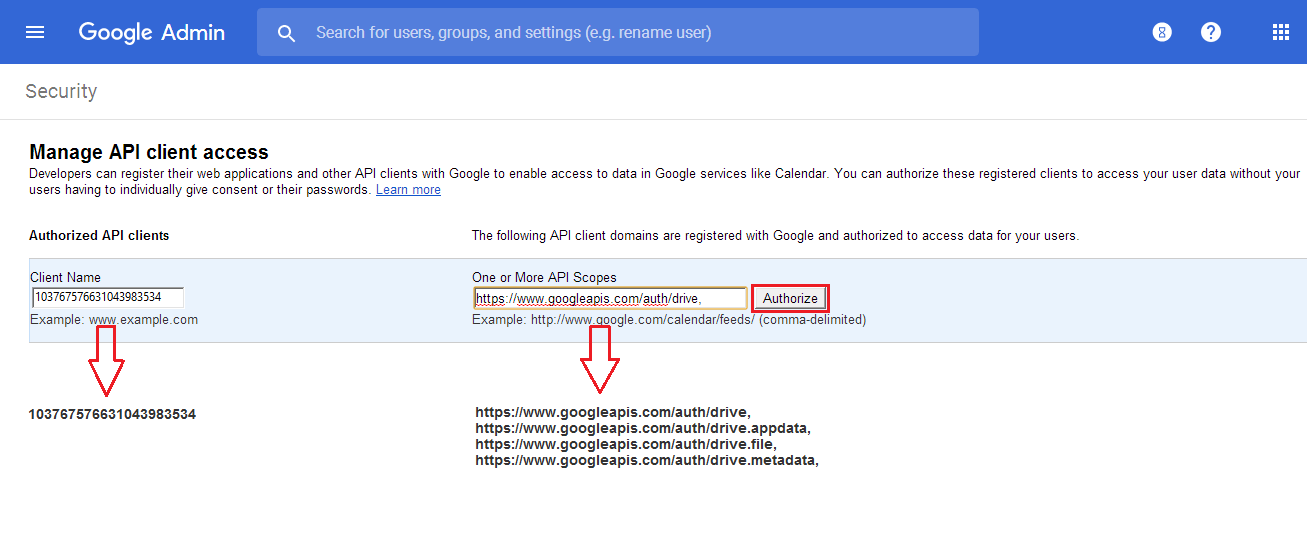Click the Client Name input field
The image size is (1307, 548).
pos(108,297)
